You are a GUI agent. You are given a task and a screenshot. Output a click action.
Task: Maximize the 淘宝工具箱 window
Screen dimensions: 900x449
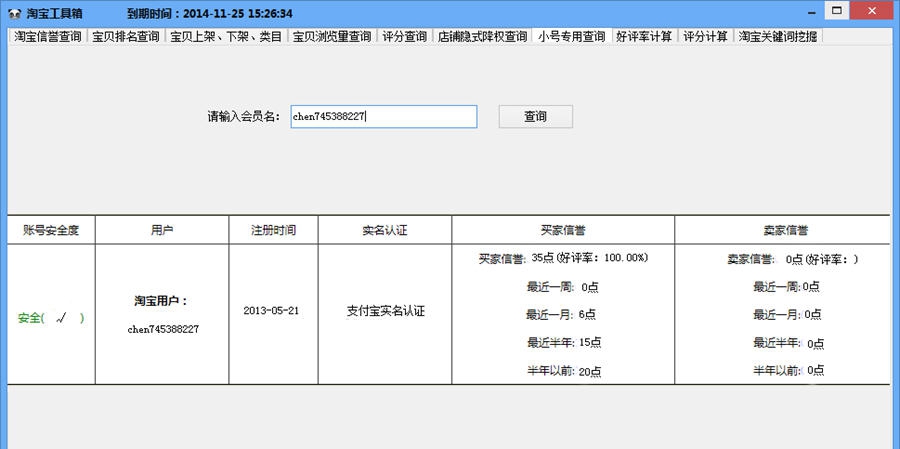(x=837, y=10)
